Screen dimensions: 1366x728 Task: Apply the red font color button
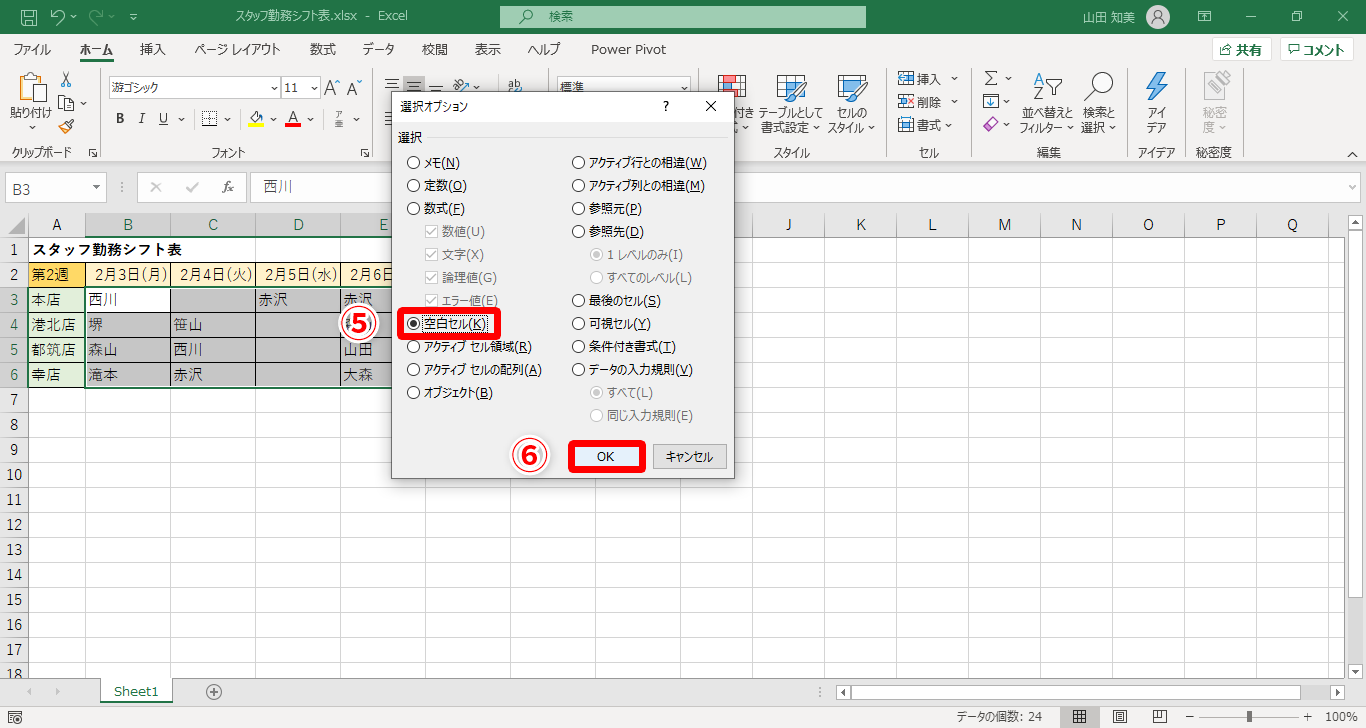click(293, 119)
